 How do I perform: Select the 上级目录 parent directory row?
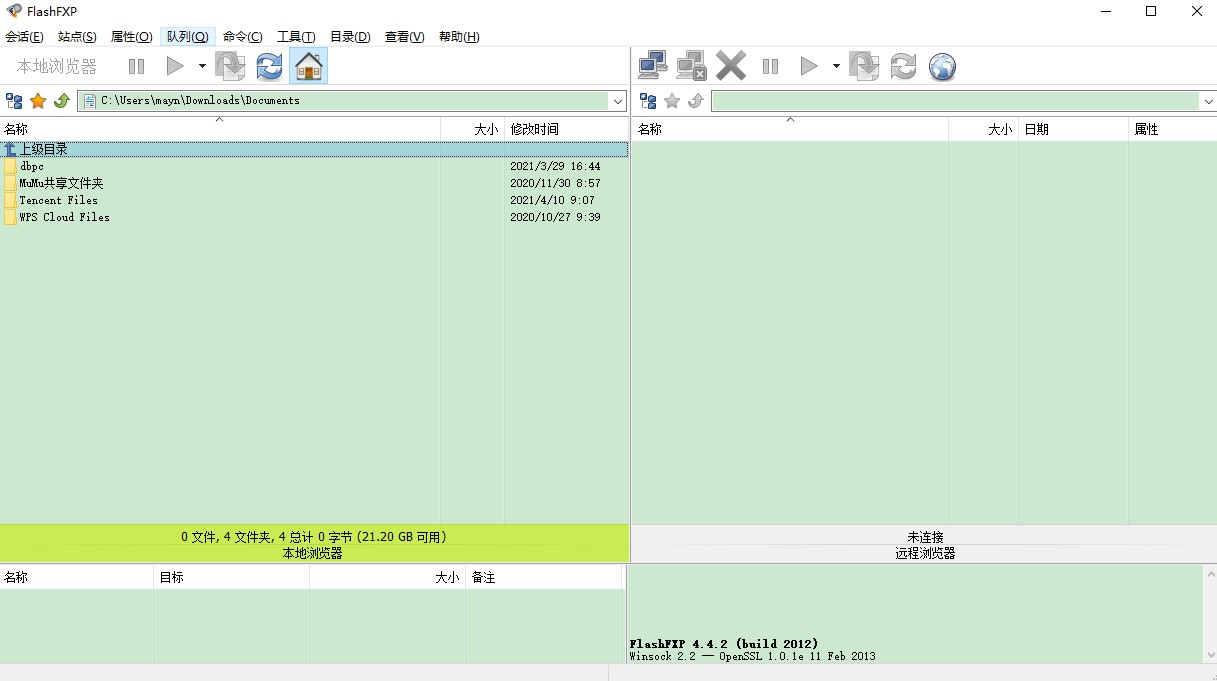point(315,149)
